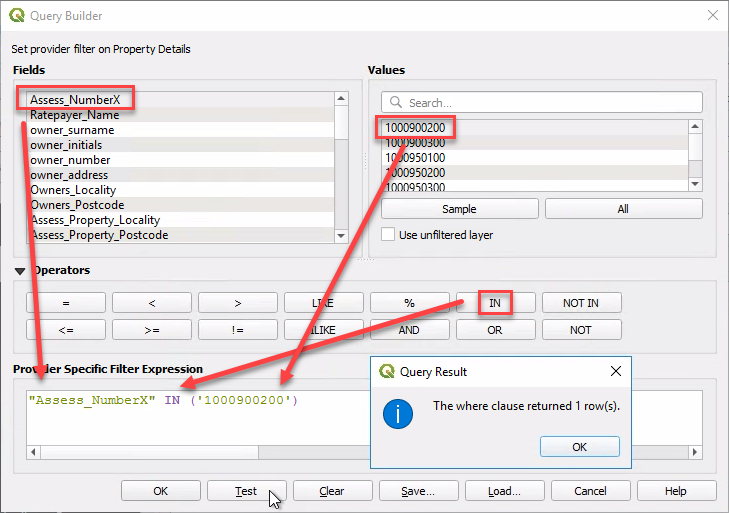
Task: Click the filter expression horizontal scrollbar thumb
Action: 150,452
